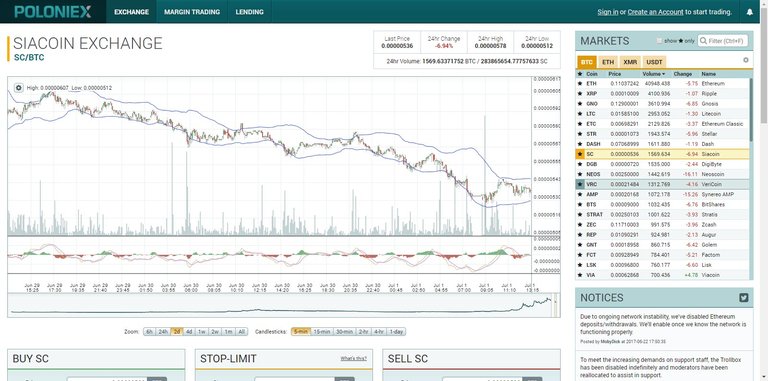Open the Margin Trading tab
Viewport: 768px width, 381px height.
coord(192,12)
